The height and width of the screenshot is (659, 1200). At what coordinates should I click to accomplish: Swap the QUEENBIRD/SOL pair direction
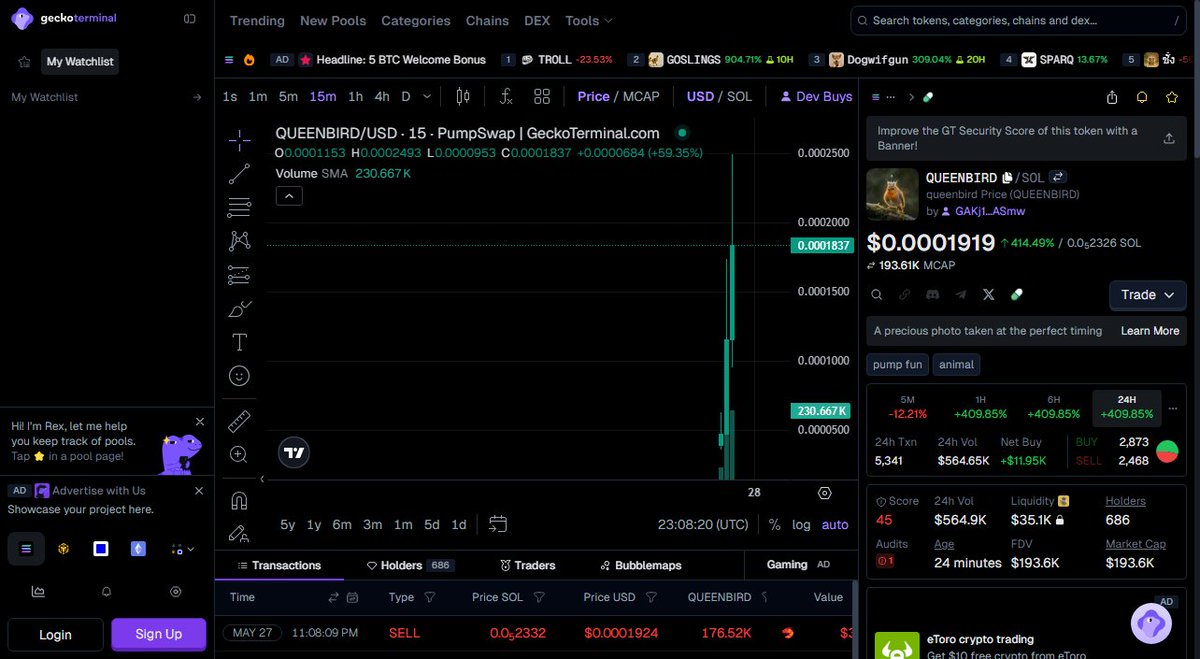[x=1057, y=177]
